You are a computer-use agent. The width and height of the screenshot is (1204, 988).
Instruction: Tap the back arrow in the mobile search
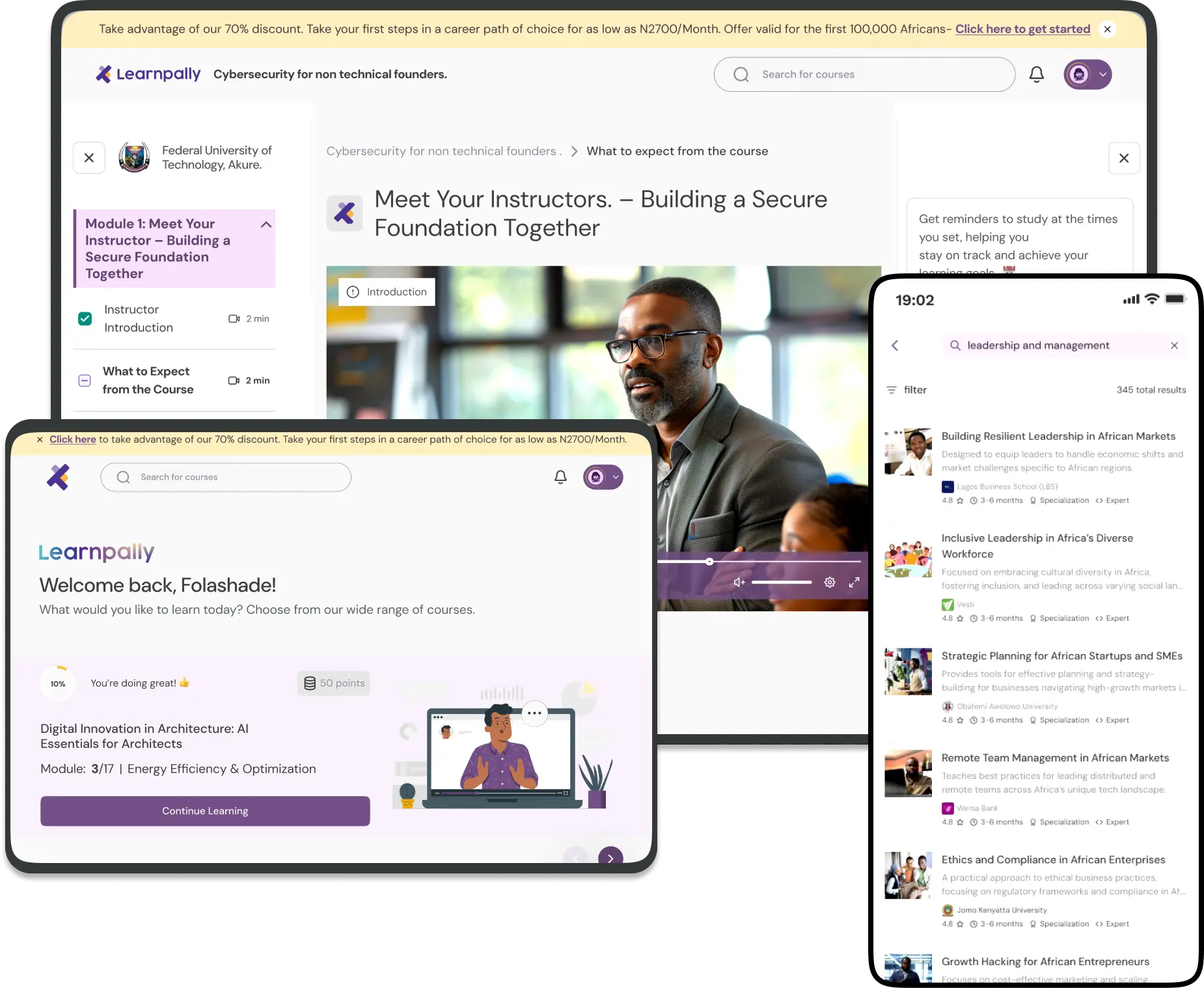pos(895,346)
